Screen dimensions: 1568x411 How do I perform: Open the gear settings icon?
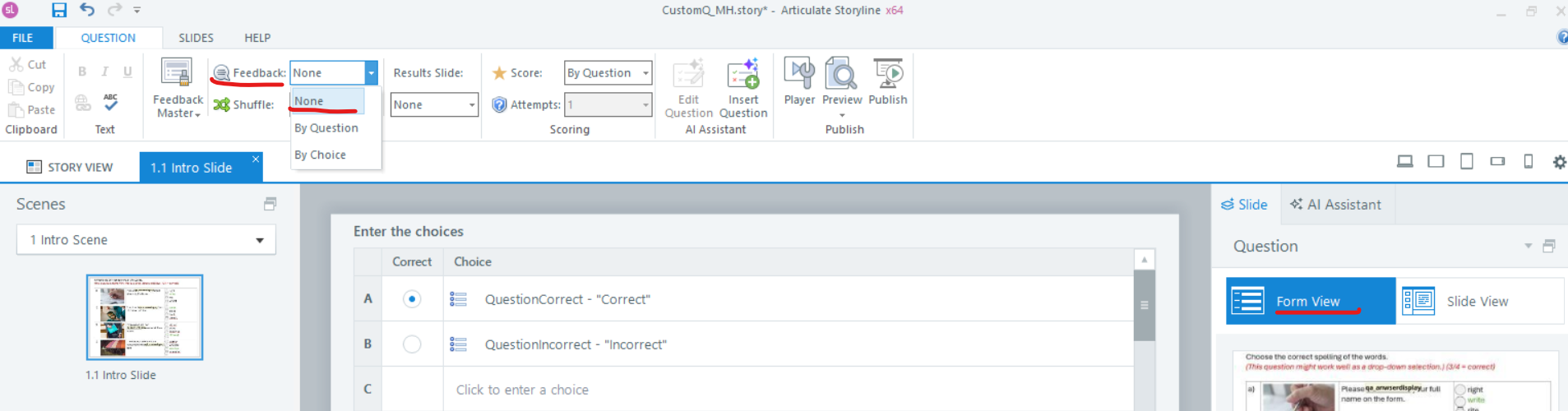coord(1559,162)
